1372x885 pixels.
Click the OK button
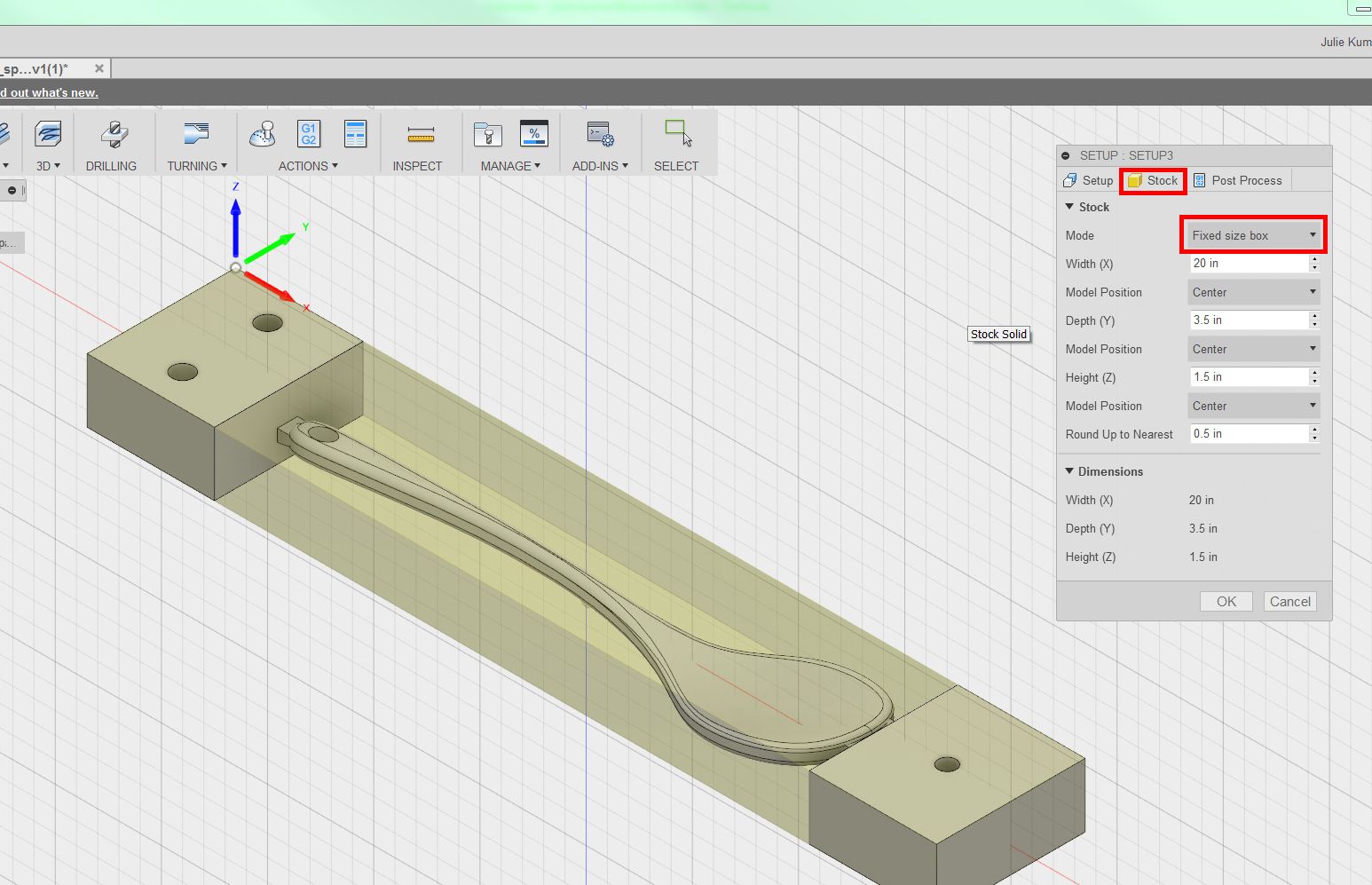[x=1226, y=601]
